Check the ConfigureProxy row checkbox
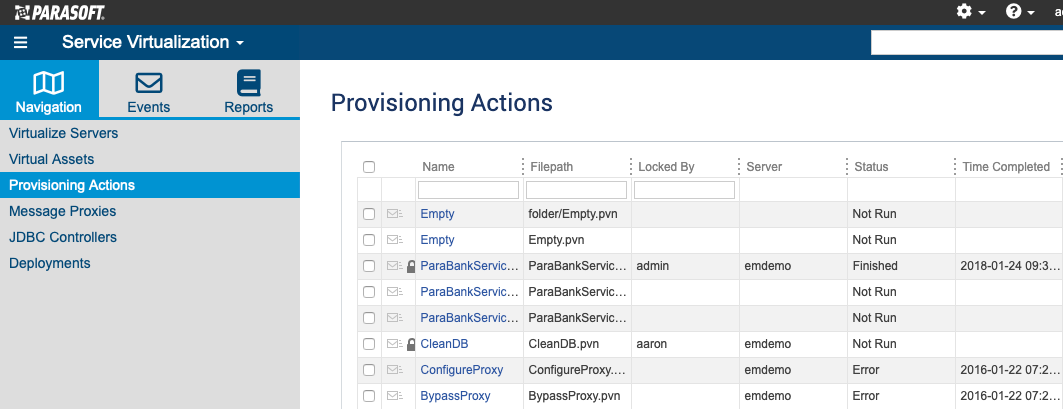This screenshot has width=1063, height=409. (x=369, y=370)
